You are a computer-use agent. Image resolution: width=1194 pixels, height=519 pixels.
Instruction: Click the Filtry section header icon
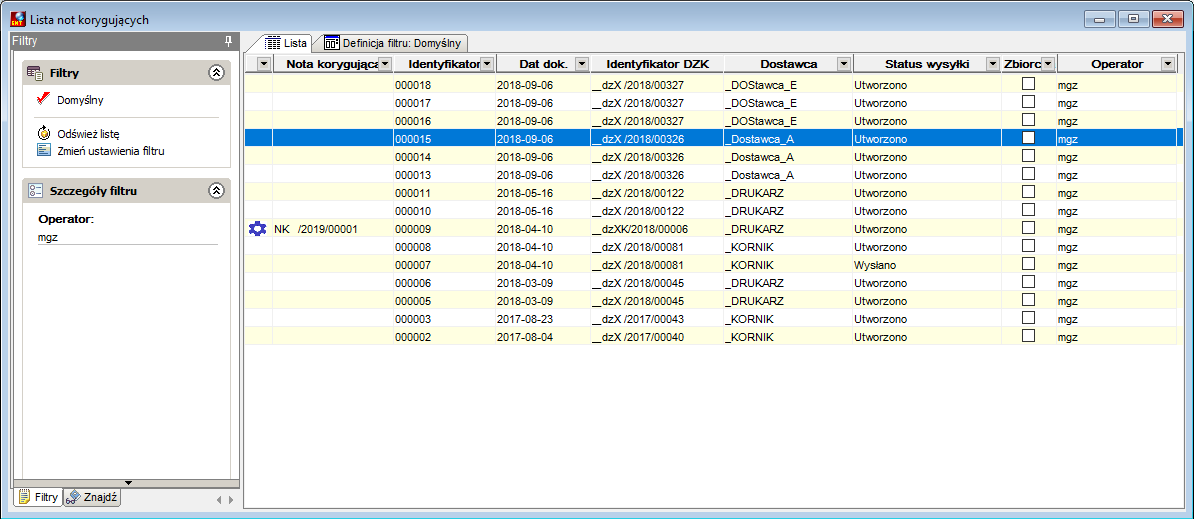click(34, 72)
